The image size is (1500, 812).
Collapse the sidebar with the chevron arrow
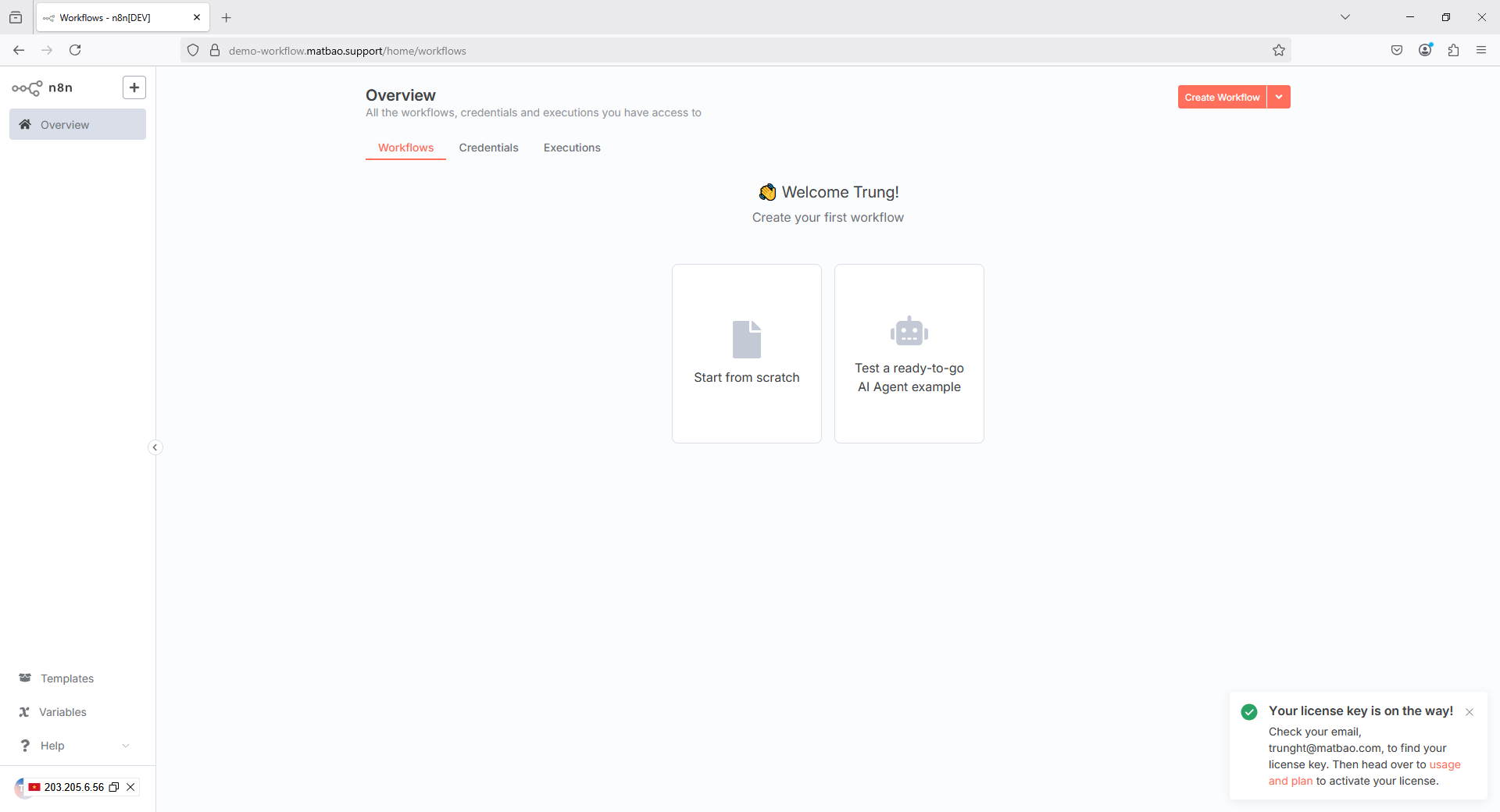pyautogui.click(x=155, y=447)
